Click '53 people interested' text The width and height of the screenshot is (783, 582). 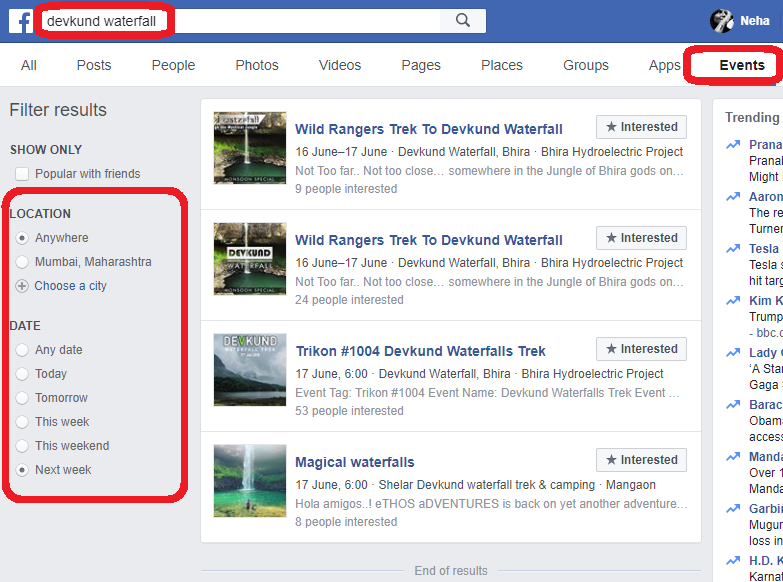click(x=349, y=411)
